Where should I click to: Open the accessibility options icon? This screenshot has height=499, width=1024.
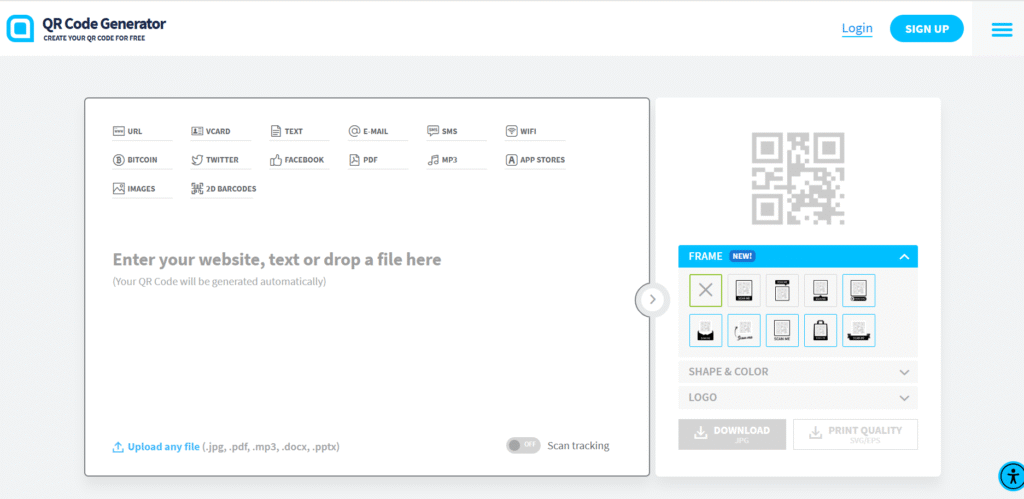click(x=1012, y=476)
